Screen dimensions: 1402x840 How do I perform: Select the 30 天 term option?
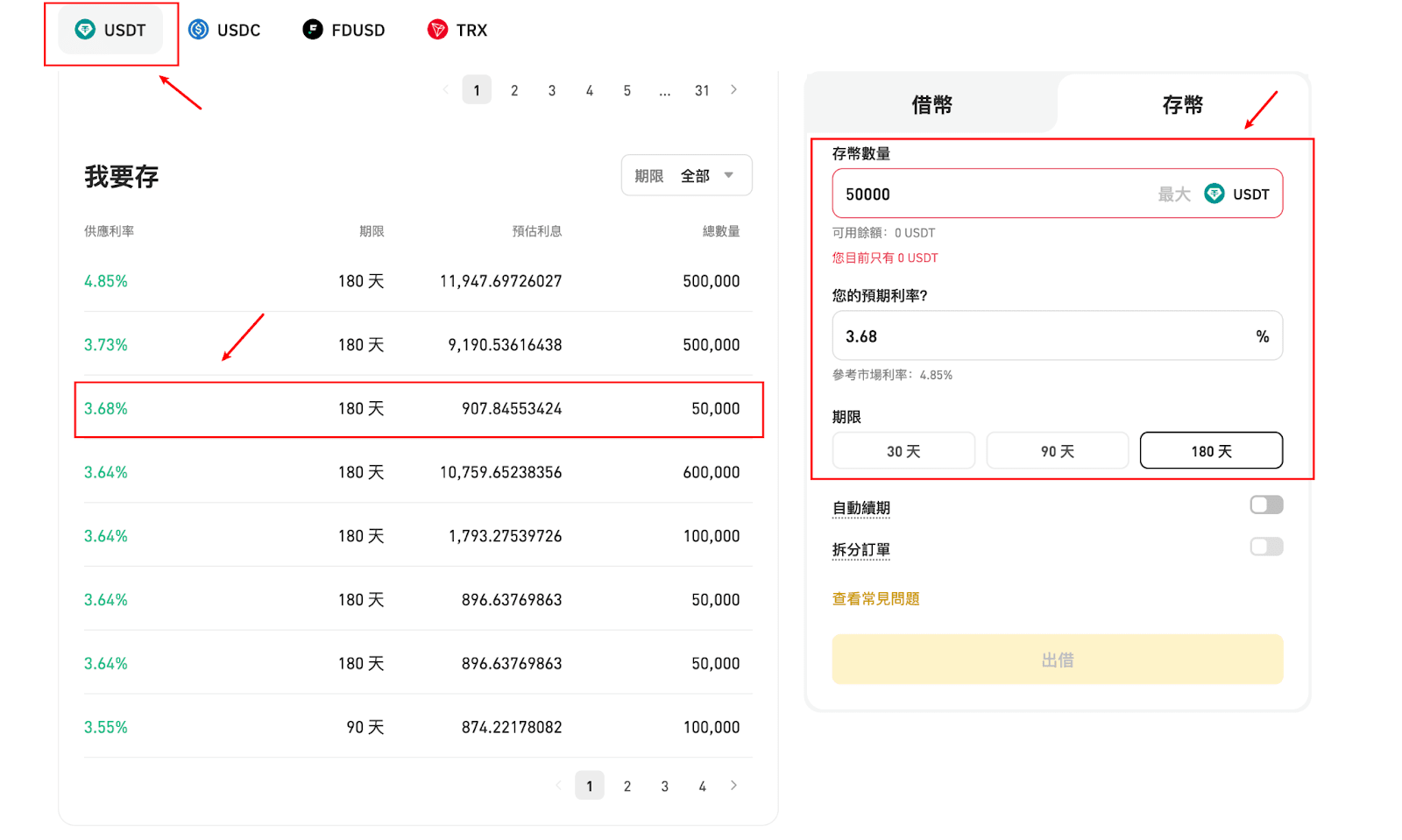[903, 451]
